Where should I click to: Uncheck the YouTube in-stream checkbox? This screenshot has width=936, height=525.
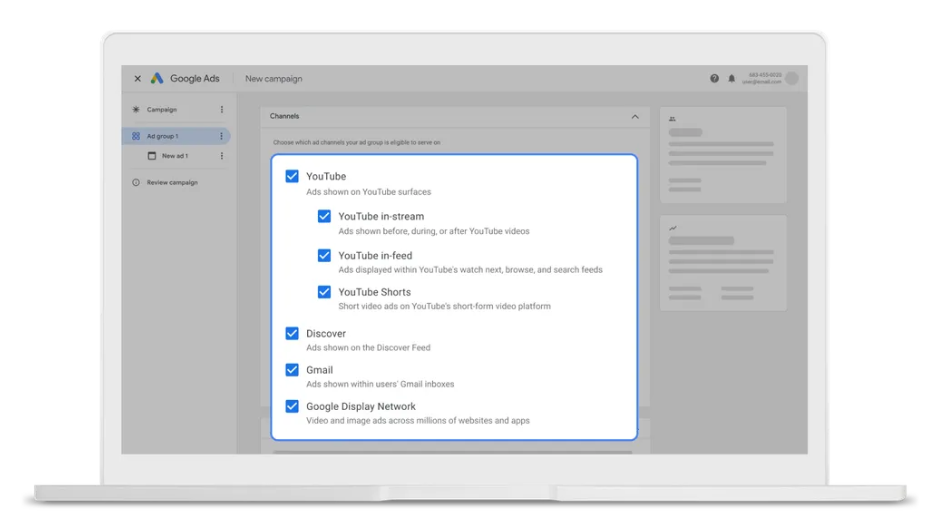[x=324, y=216]
